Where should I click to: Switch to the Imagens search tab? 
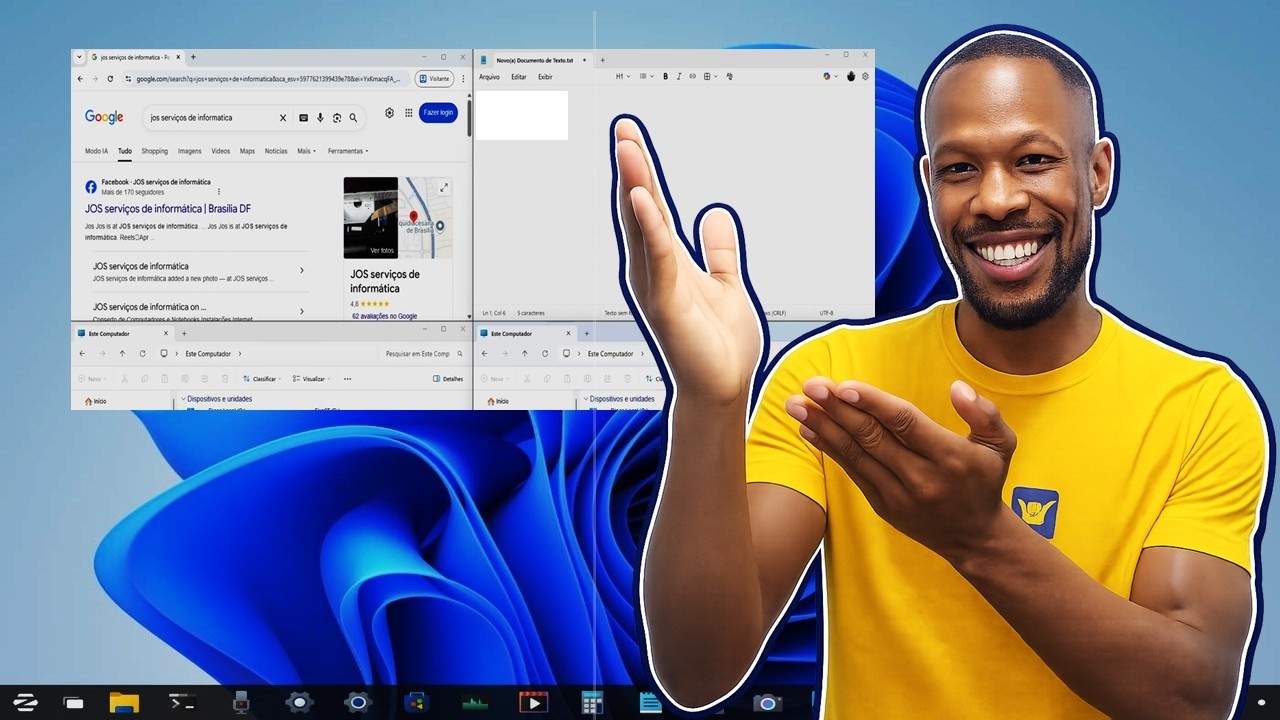[x=190, y=151]
